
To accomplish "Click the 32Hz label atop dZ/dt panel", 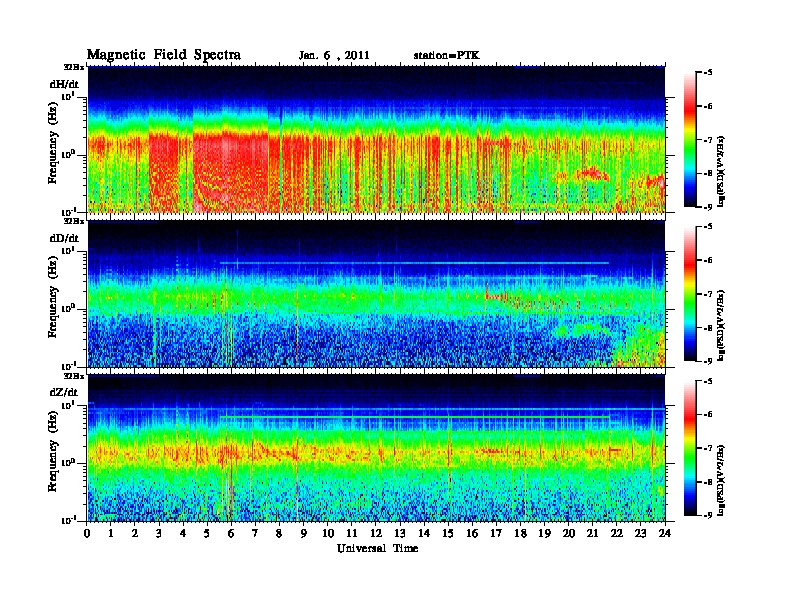I will click(x=74, y=375).
